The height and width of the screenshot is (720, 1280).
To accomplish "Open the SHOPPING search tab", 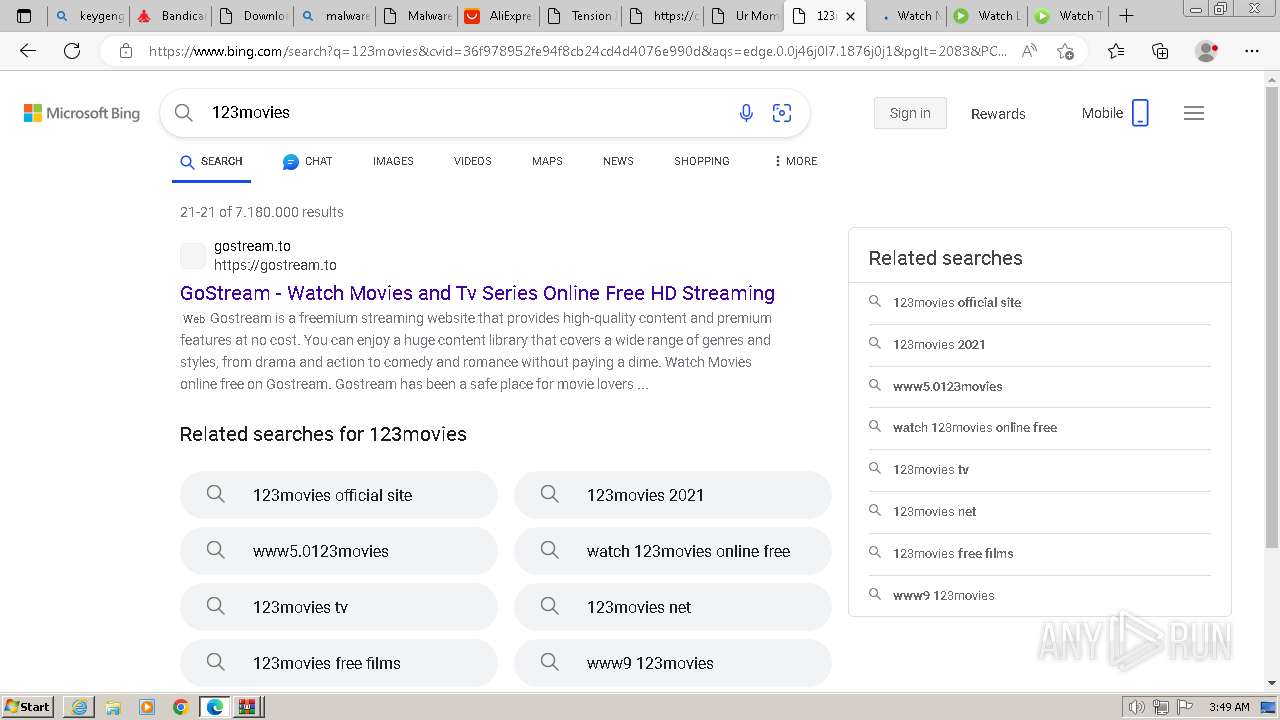I will (x=702, y=161).
